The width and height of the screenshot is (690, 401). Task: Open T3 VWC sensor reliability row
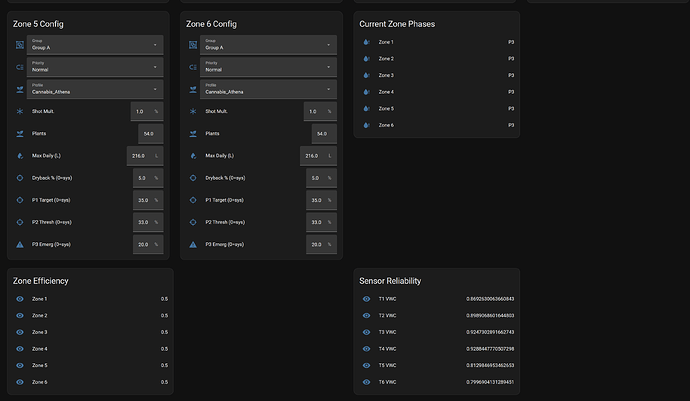pyautogui.click(x=437, y=332)
